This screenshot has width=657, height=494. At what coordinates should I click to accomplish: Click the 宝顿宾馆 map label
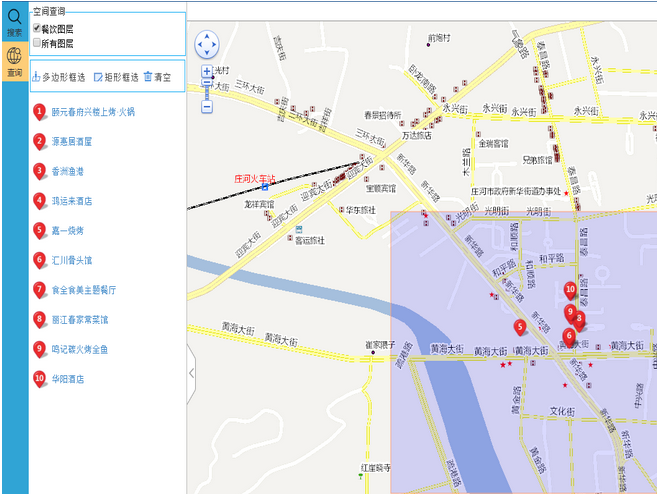[380, 189]
